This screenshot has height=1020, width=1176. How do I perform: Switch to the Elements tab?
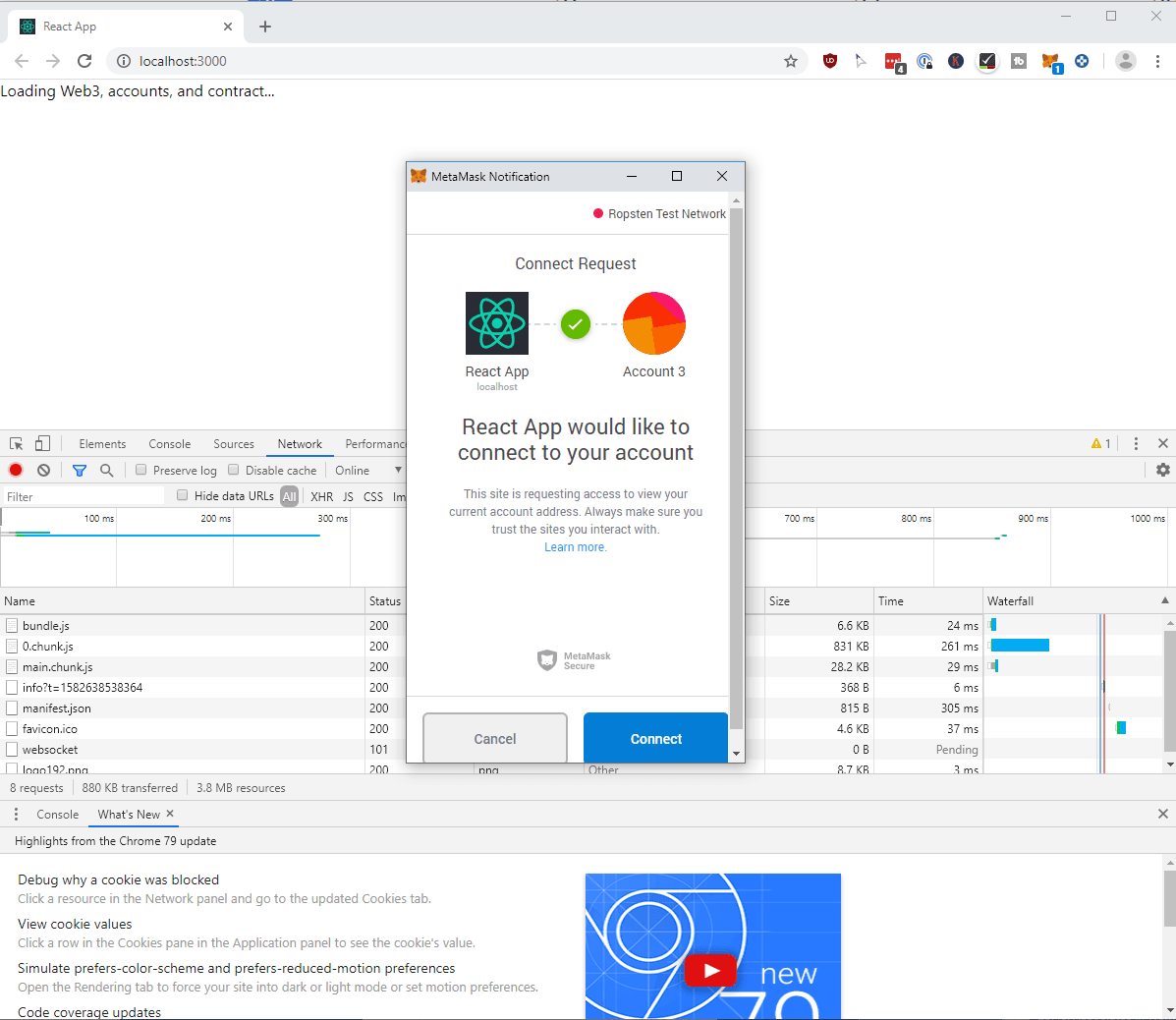103,444
